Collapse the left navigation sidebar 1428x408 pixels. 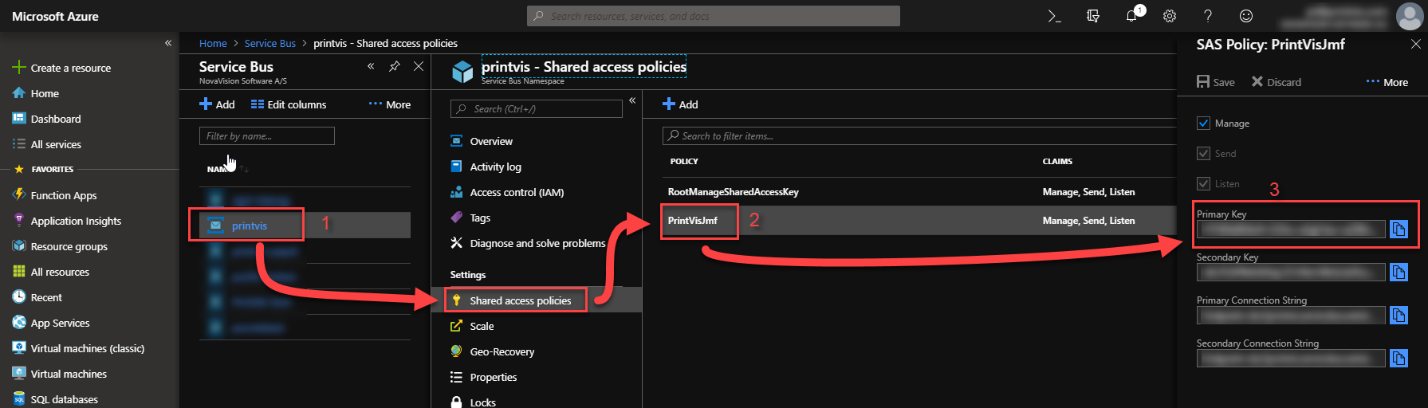168,43
